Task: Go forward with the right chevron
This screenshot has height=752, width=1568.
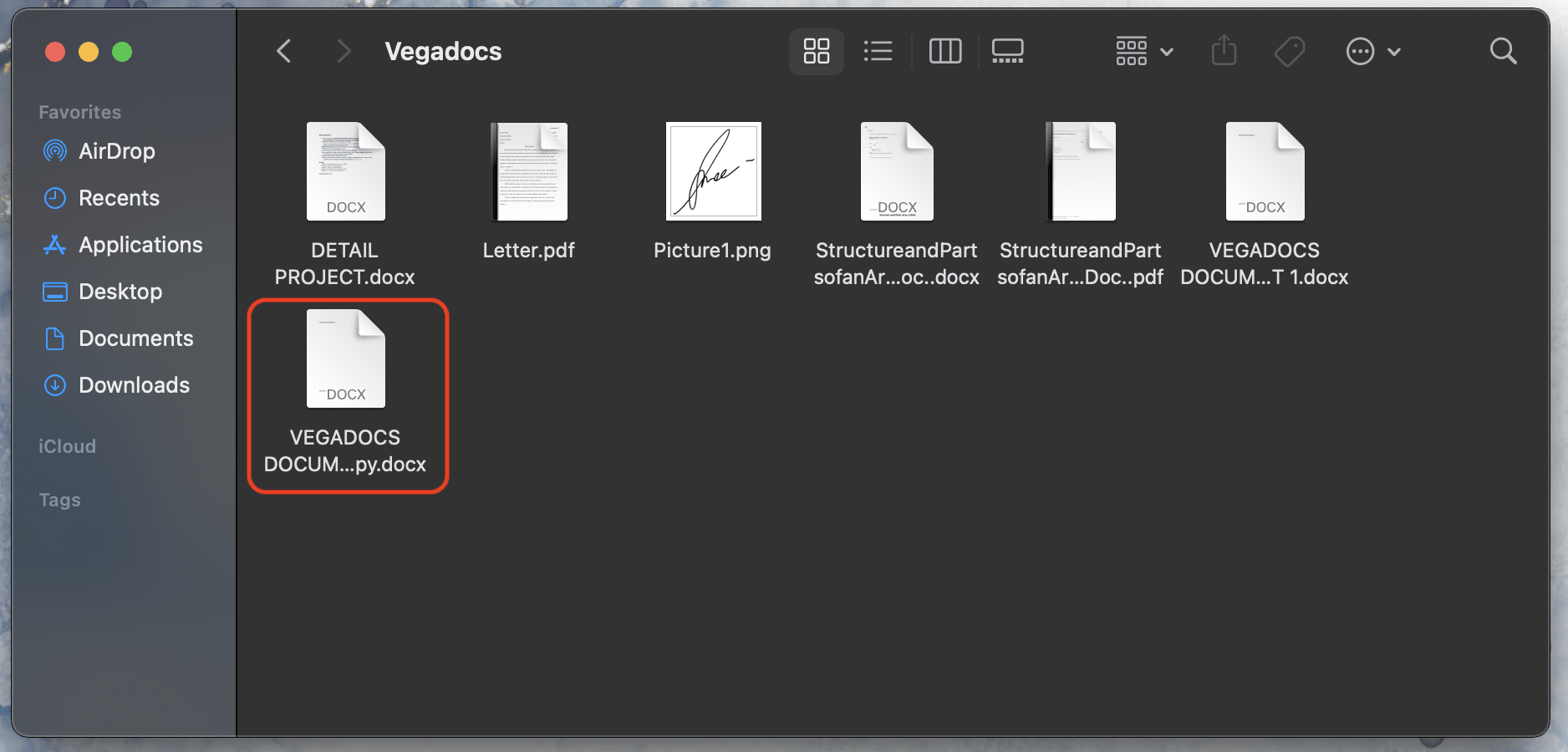Action: click(x=344, y=52)
